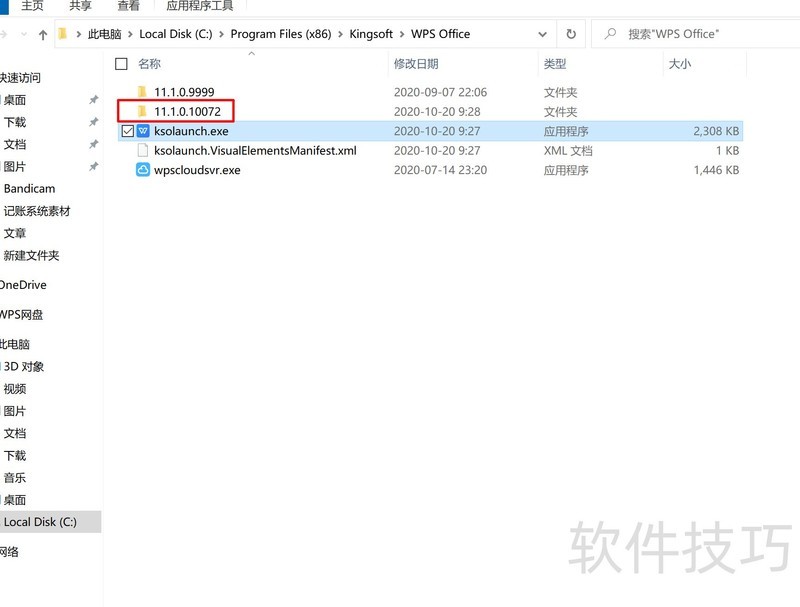Screen dimensions: 800x607
Task: Click 此电脑 in the address path
Action: pyautogui.click(x=105, y=34)
